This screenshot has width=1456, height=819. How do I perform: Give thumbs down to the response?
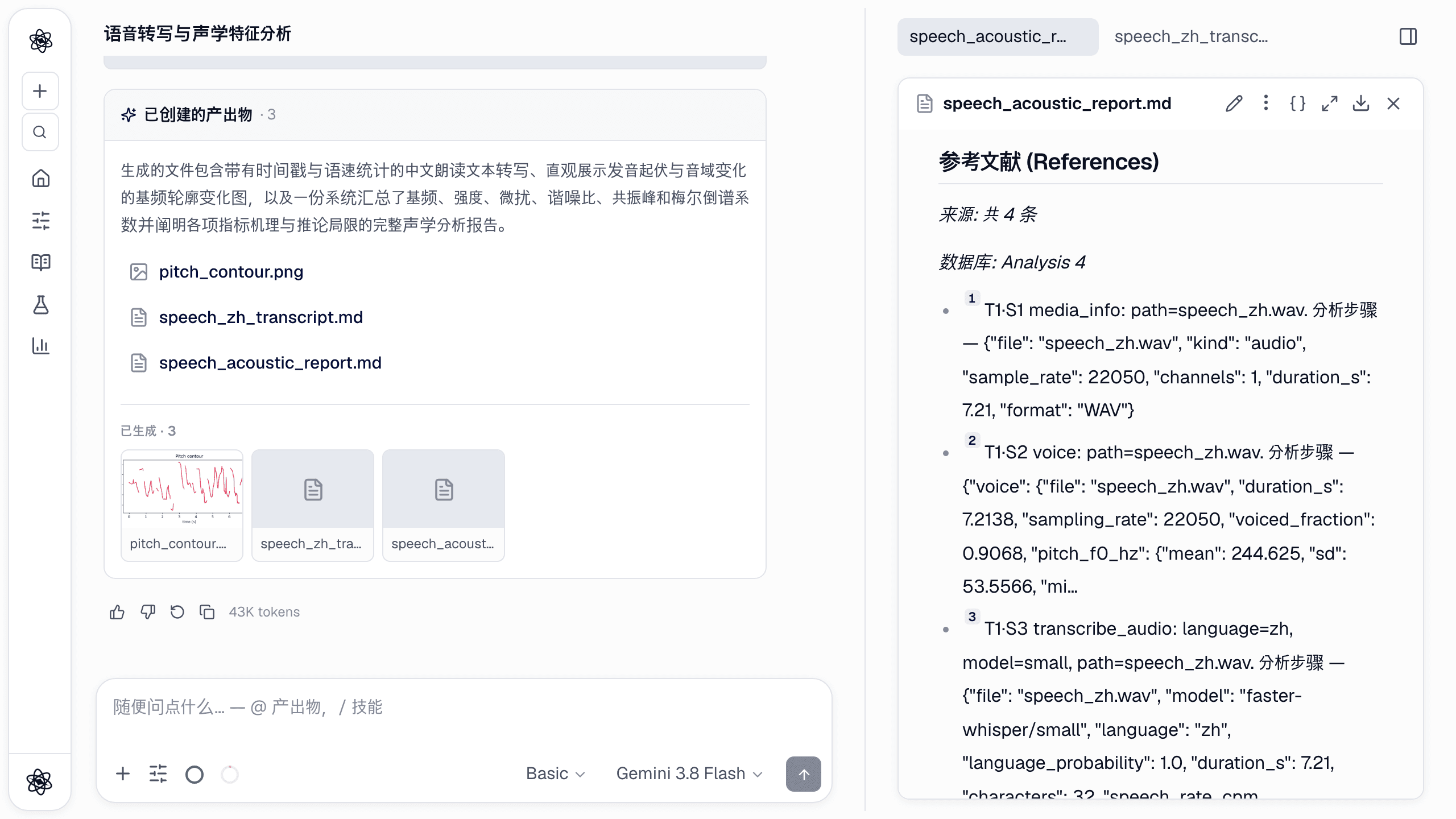[x=148, y=612]
